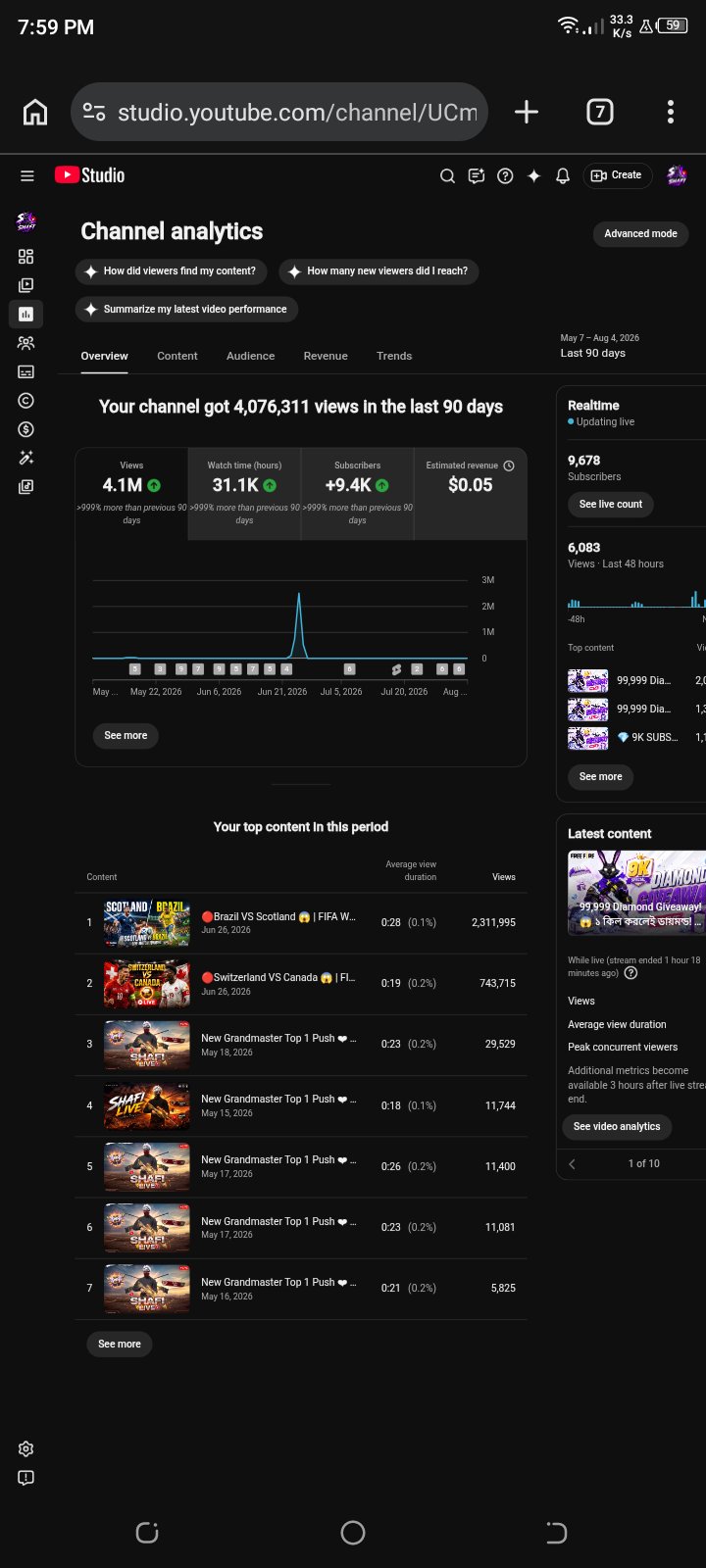Viewport: 706px width, 1568px height.
Task: Click the See video analytics button
Action: [x=617, y=1127]
